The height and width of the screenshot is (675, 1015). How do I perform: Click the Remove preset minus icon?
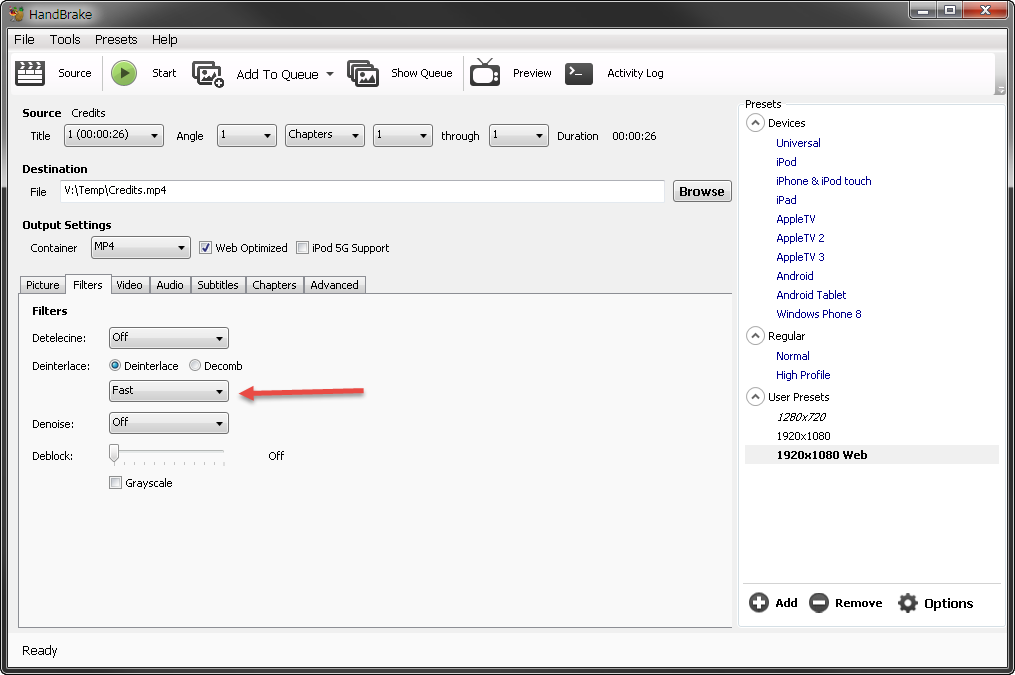819,603
